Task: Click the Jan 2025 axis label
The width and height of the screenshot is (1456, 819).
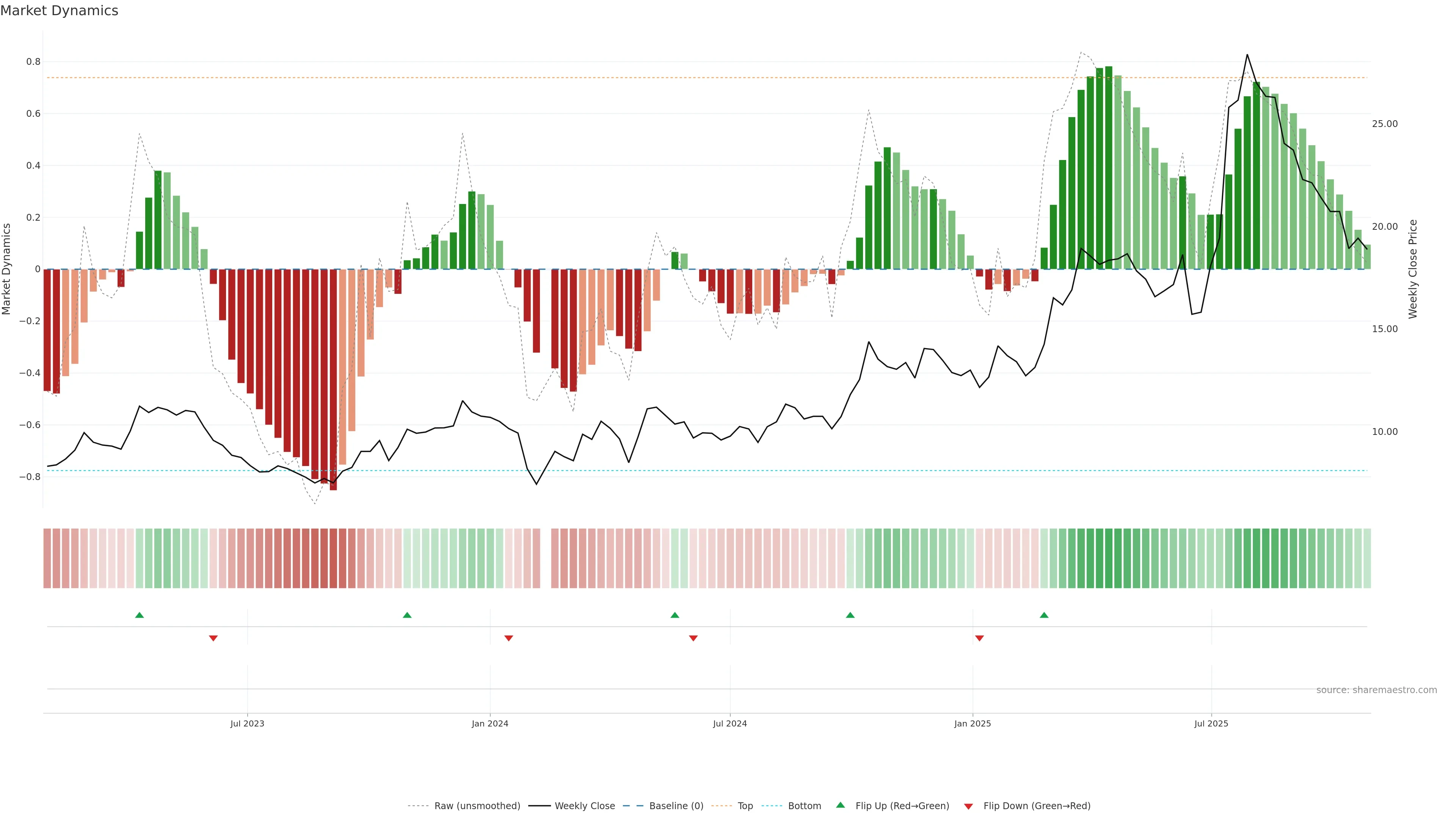Action: click(x=972, y=723)
